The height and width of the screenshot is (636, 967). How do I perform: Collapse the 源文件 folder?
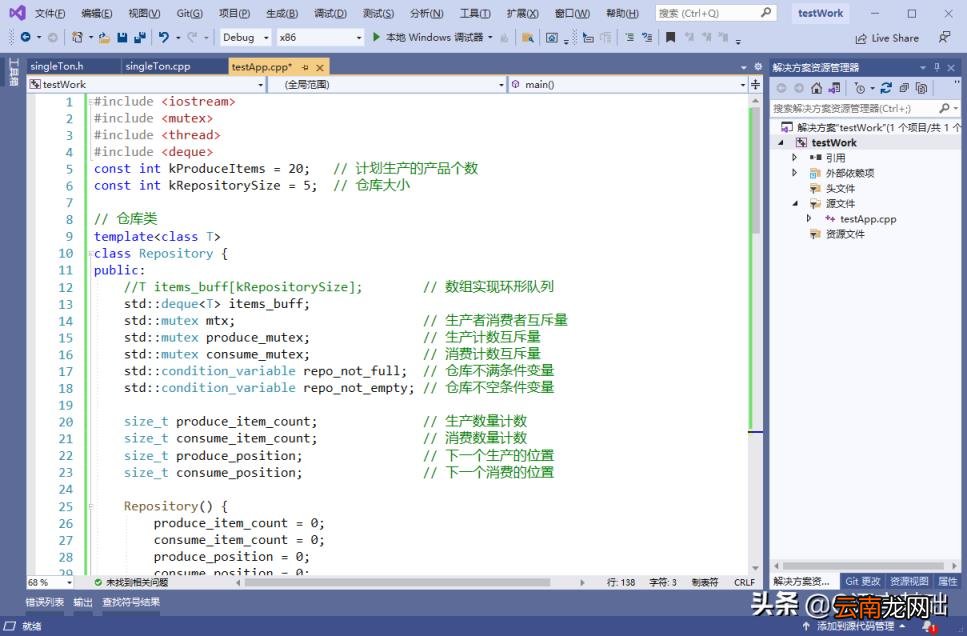tap(795, 204)
